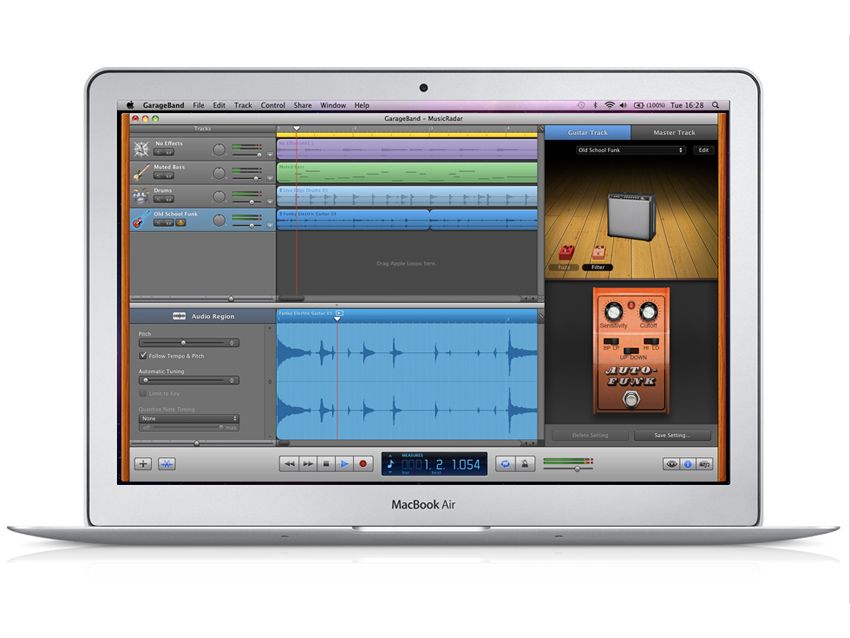
Task: Select the Fuzz stompbox pedal icon
Action: [x=566, y=251]
